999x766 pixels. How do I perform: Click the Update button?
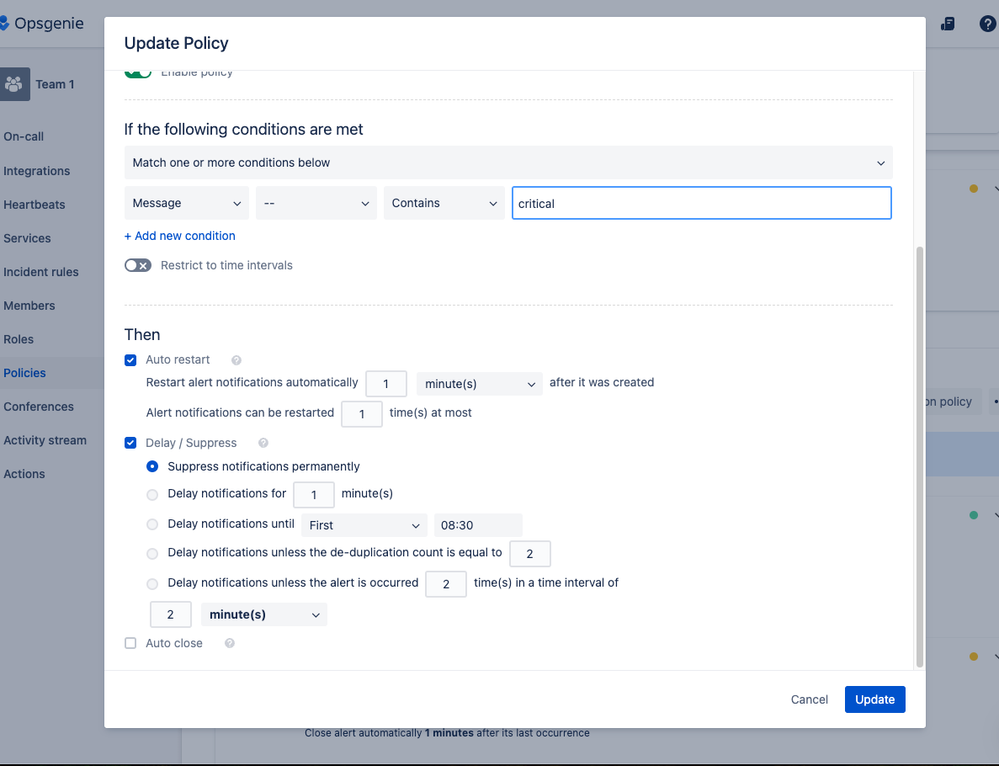tap(875, 699)
